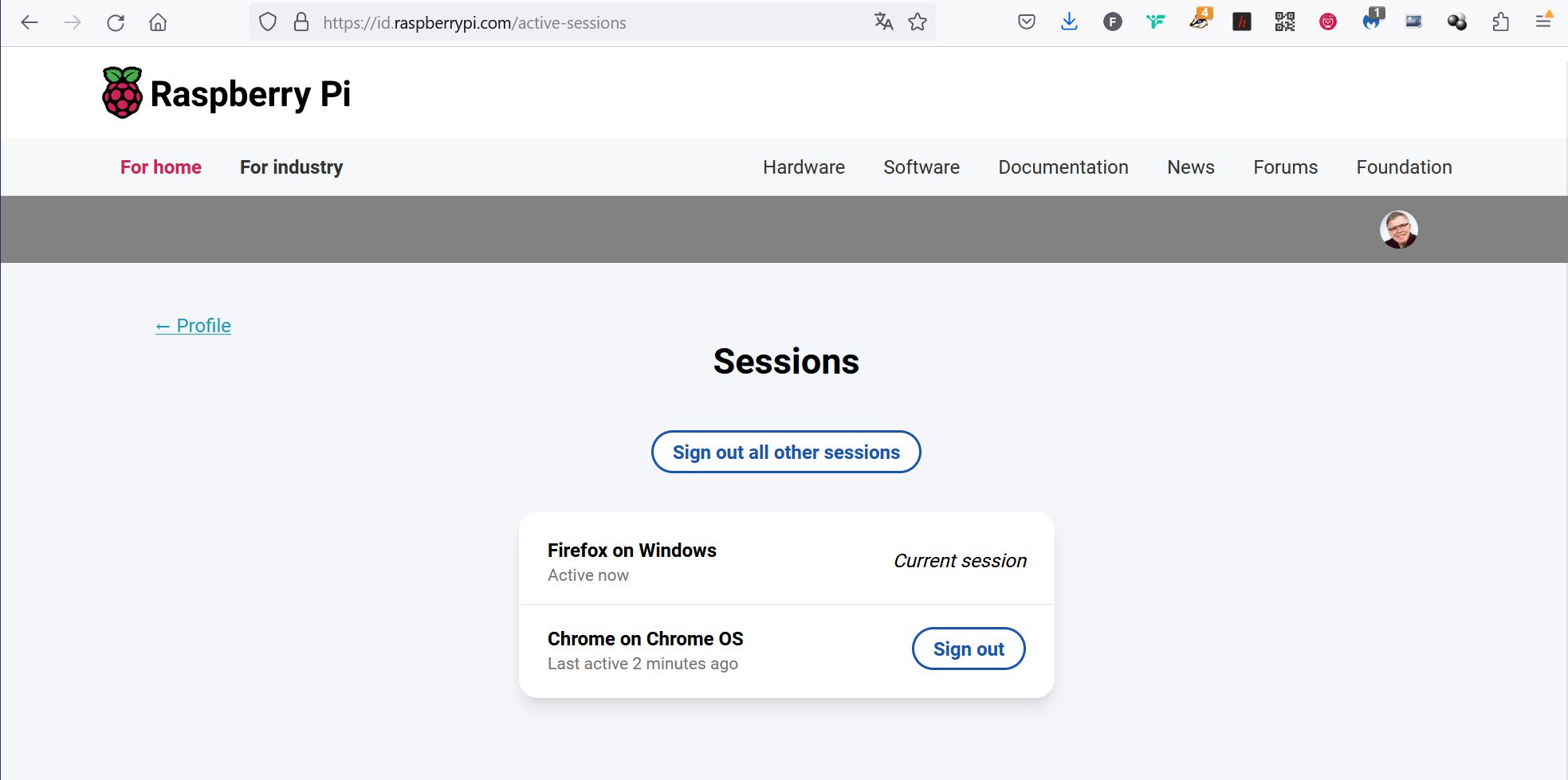Click the Sessions page heading
1568x780 pixels.
tap(786, 362)
